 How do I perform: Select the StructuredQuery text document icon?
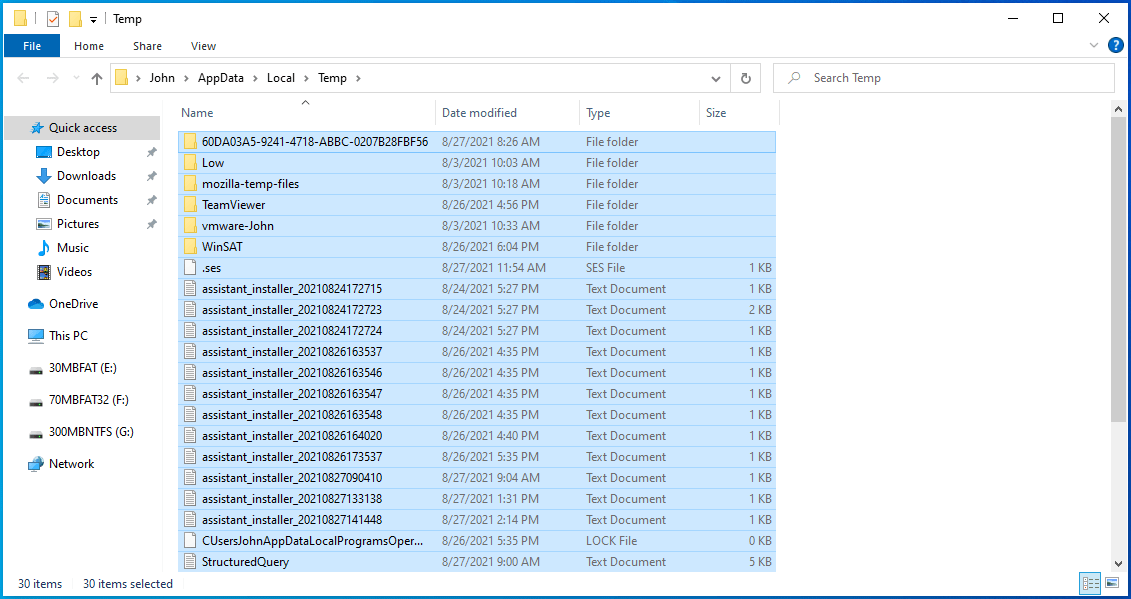click(x=190, y=561)
